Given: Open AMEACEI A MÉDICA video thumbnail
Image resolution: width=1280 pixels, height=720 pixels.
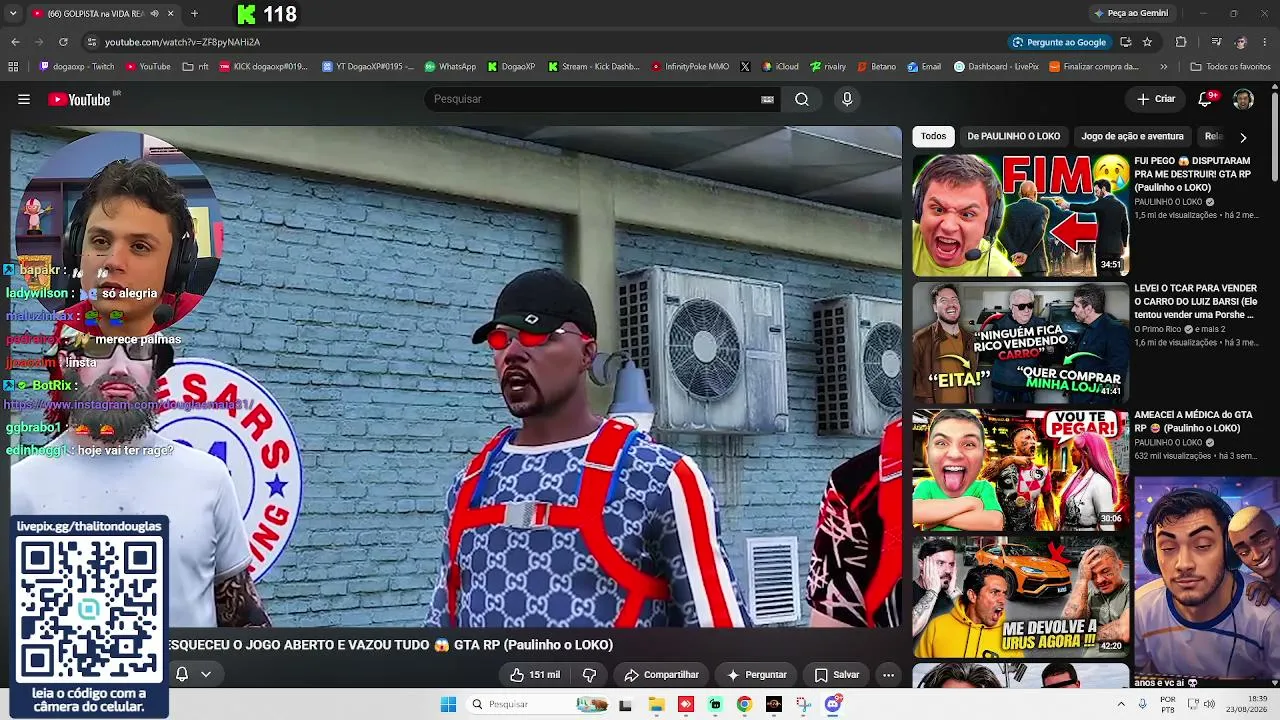Looking at the screenshot, I should 1021,469.
